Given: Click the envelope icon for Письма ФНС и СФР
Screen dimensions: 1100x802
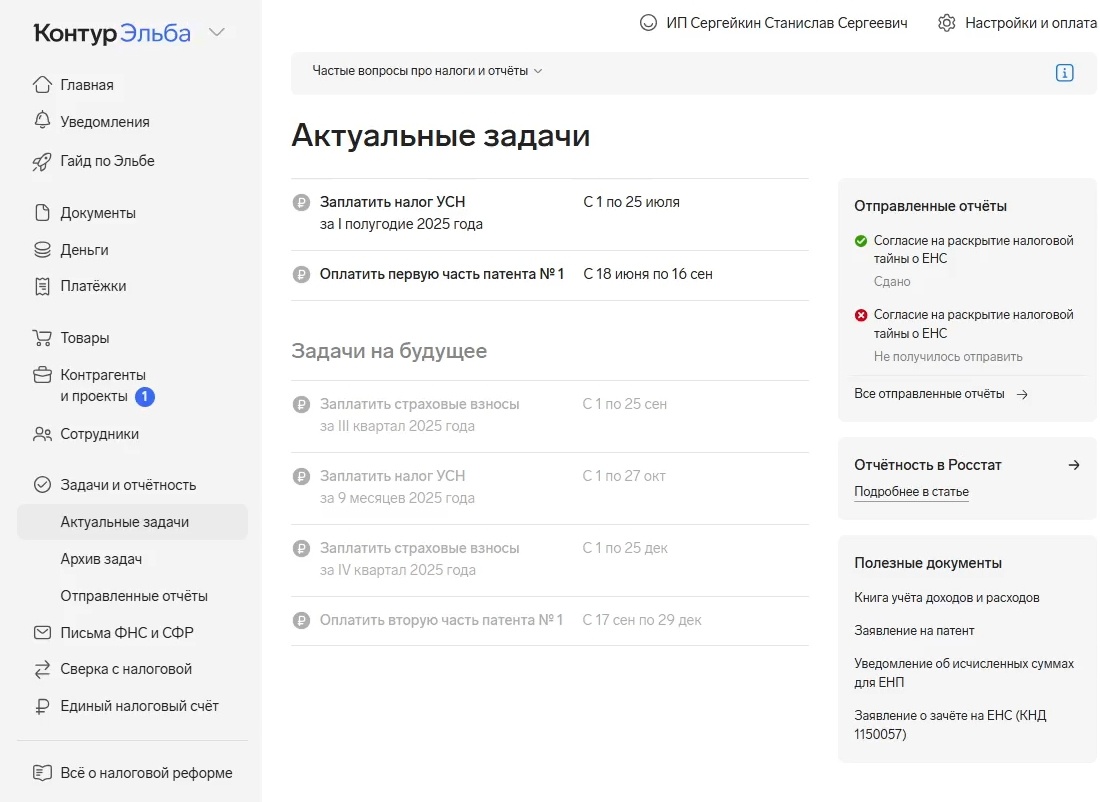Looking at the screenshot, I should coord(42,632).
